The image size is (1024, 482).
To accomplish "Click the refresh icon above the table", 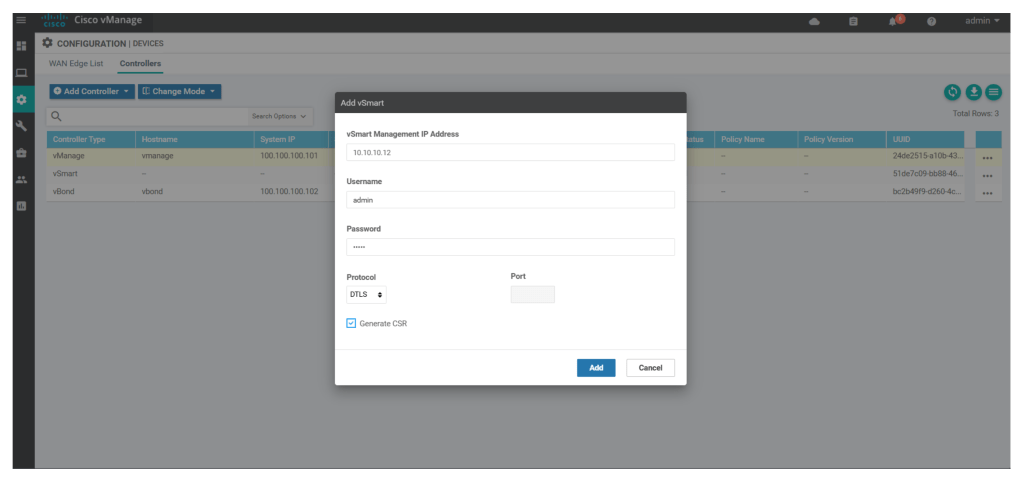I will [952, 92].
